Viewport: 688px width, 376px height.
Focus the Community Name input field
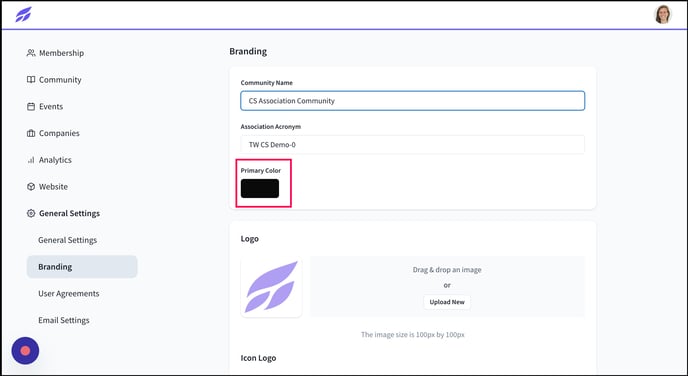[x=412, y=100]
